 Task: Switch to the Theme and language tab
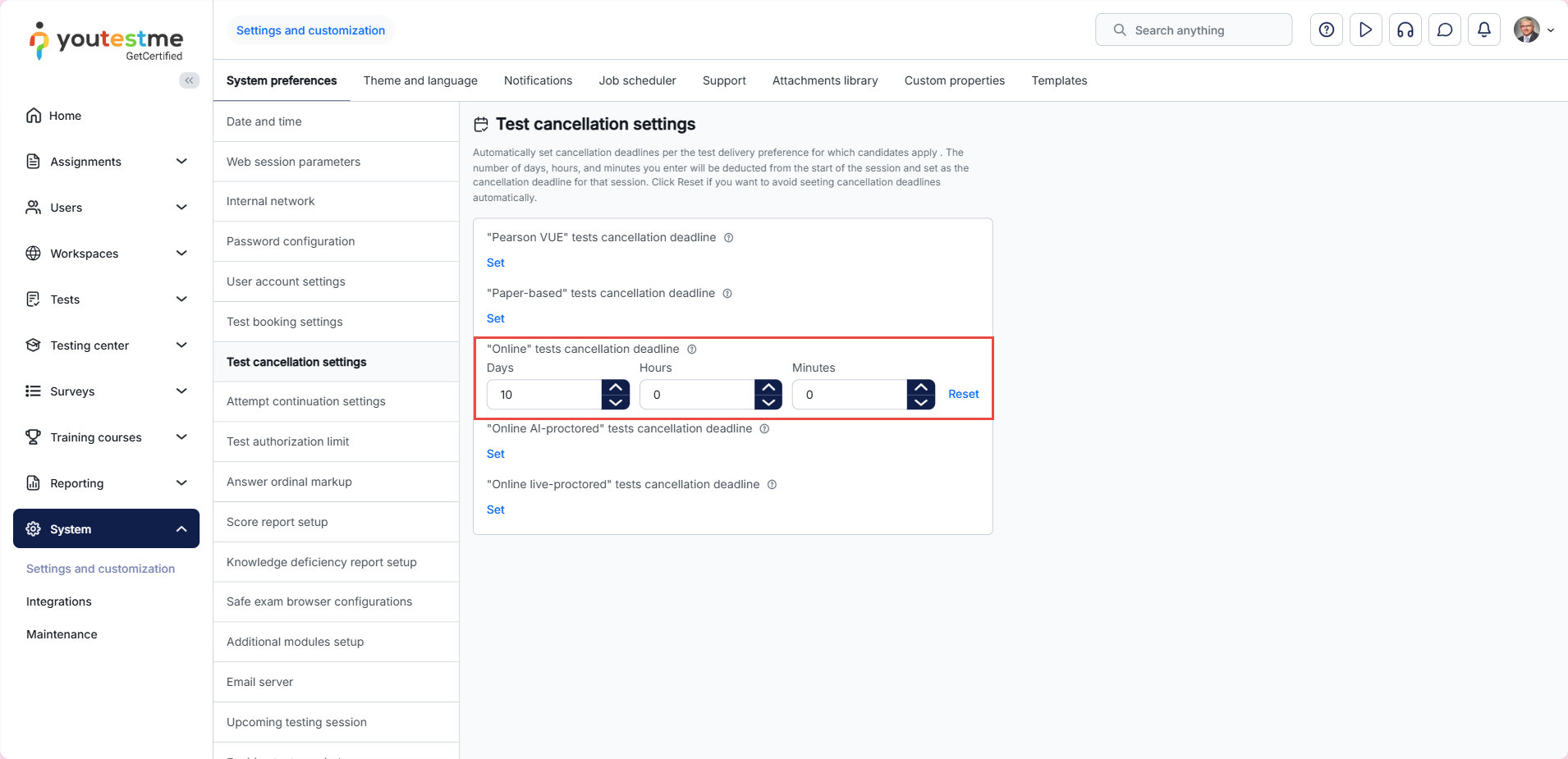tap(420, 80)
